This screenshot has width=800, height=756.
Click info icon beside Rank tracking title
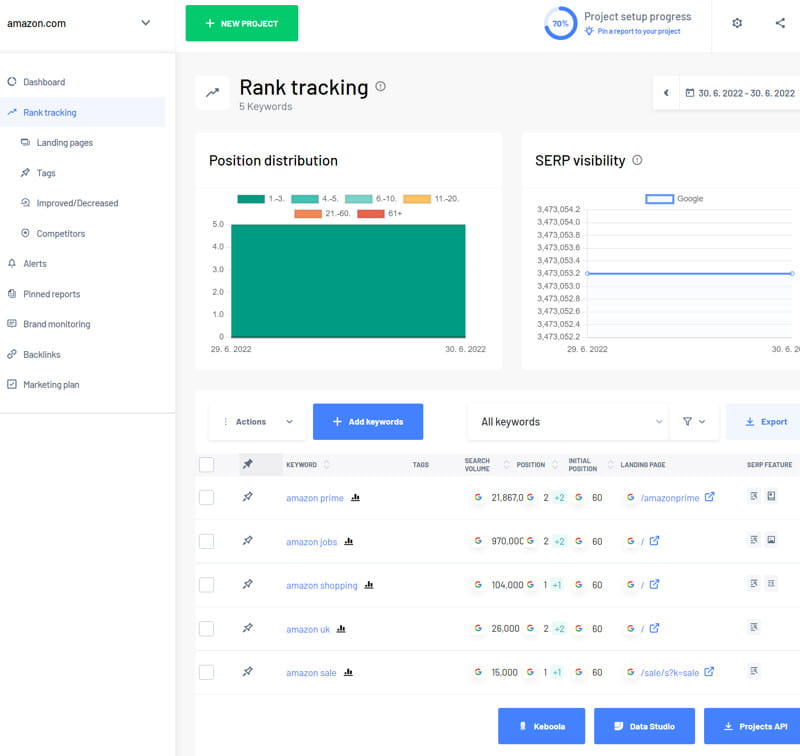[x=381, y=86]
